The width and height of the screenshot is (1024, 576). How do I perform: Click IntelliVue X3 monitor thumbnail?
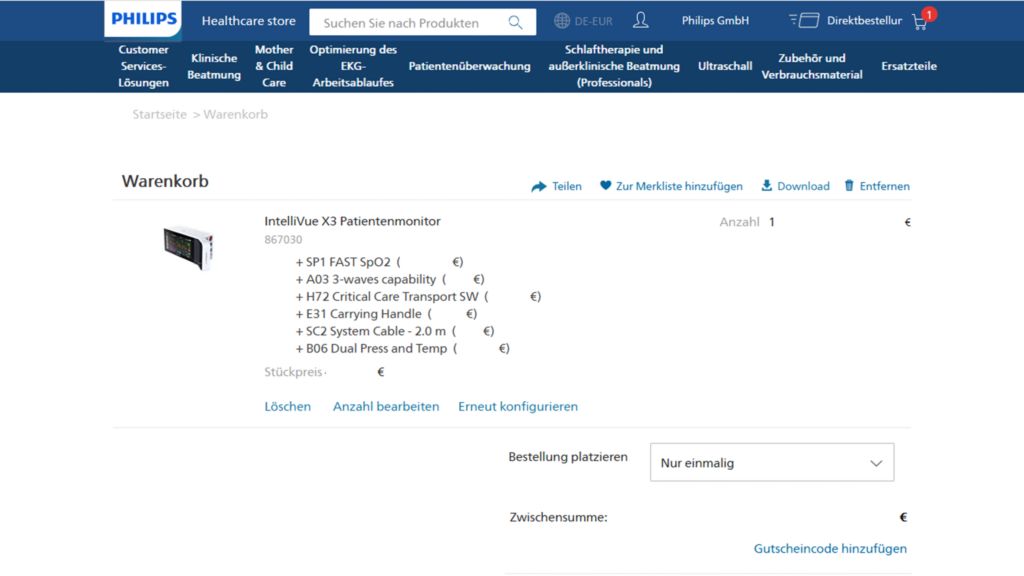click(x=188, y=247)
